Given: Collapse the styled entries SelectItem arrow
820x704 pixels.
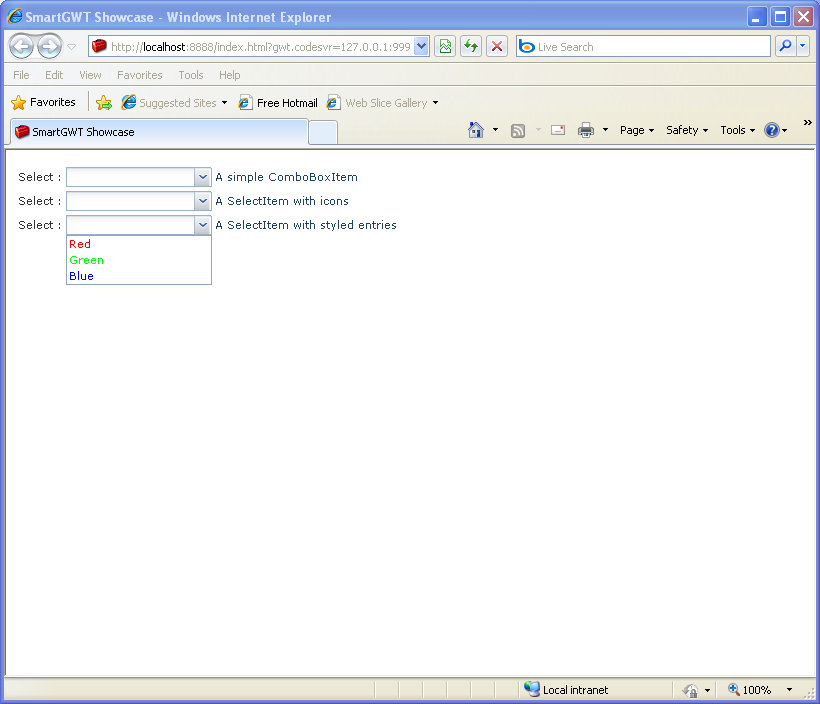Looking at the screenshot, I should tap(202, 225).
